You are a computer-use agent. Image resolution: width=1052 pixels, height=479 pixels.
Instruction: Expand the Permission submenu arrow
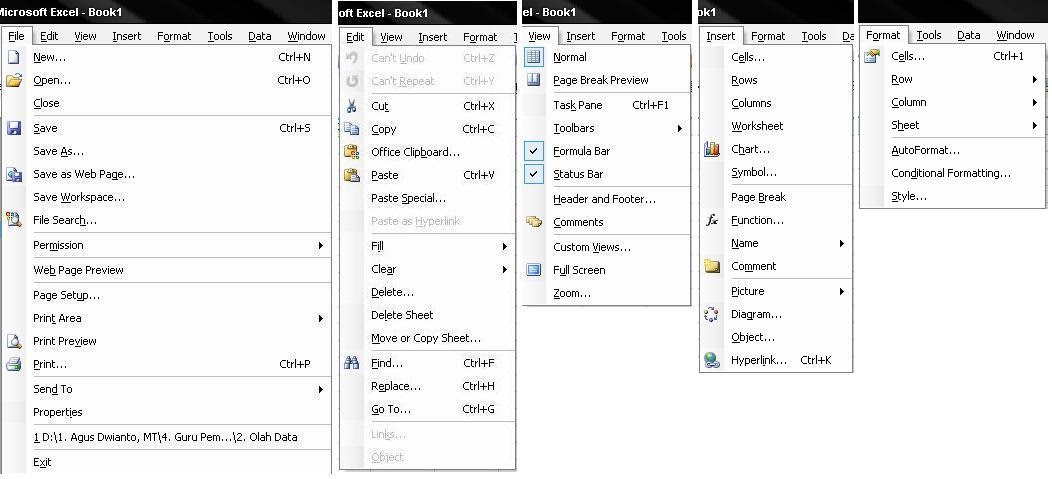click(321, 246)
